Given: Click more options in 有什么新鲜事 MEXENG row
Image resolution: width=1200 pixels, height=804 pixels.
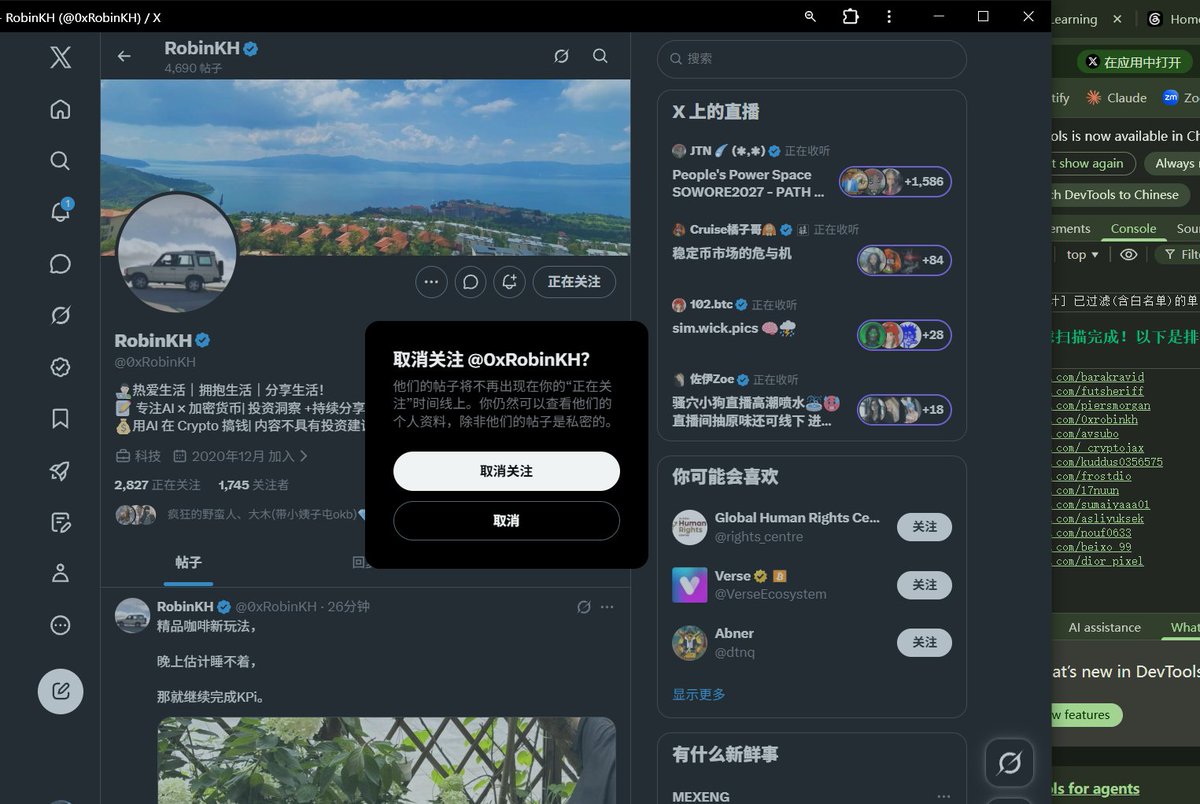Looking at the screenshot, I should 943,797.
